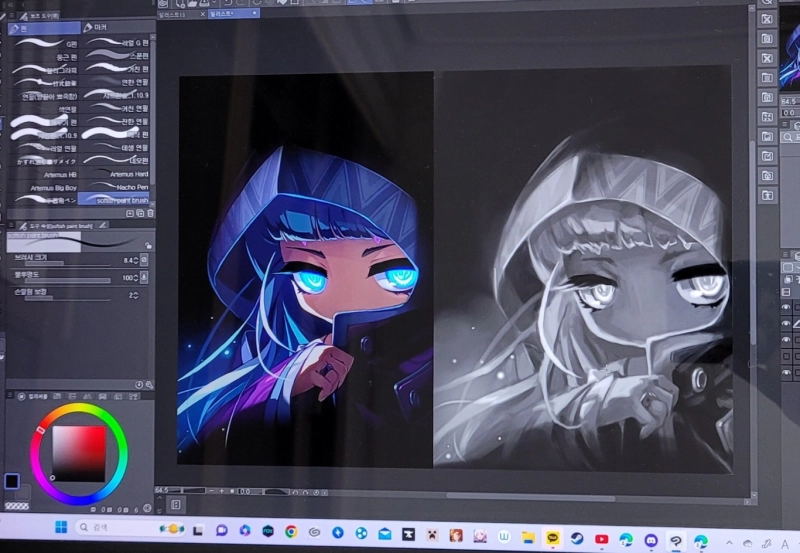Toggle the lock icon in tool property
The width and height of the screenshot is (800, 553).
click(149, 244)
